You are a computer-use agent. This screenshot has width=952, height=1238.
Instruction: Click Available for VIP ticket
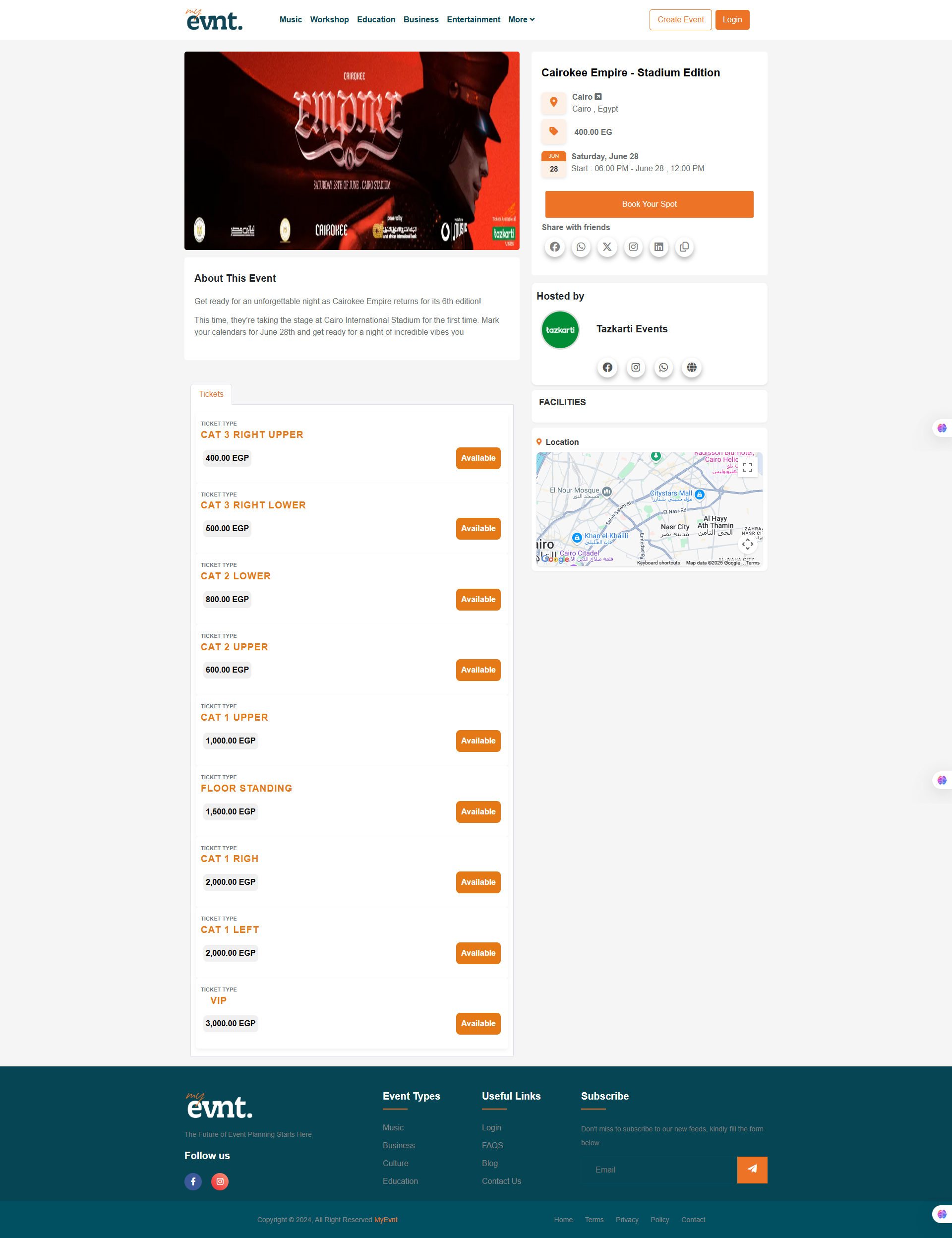[x=477, y=1023]
